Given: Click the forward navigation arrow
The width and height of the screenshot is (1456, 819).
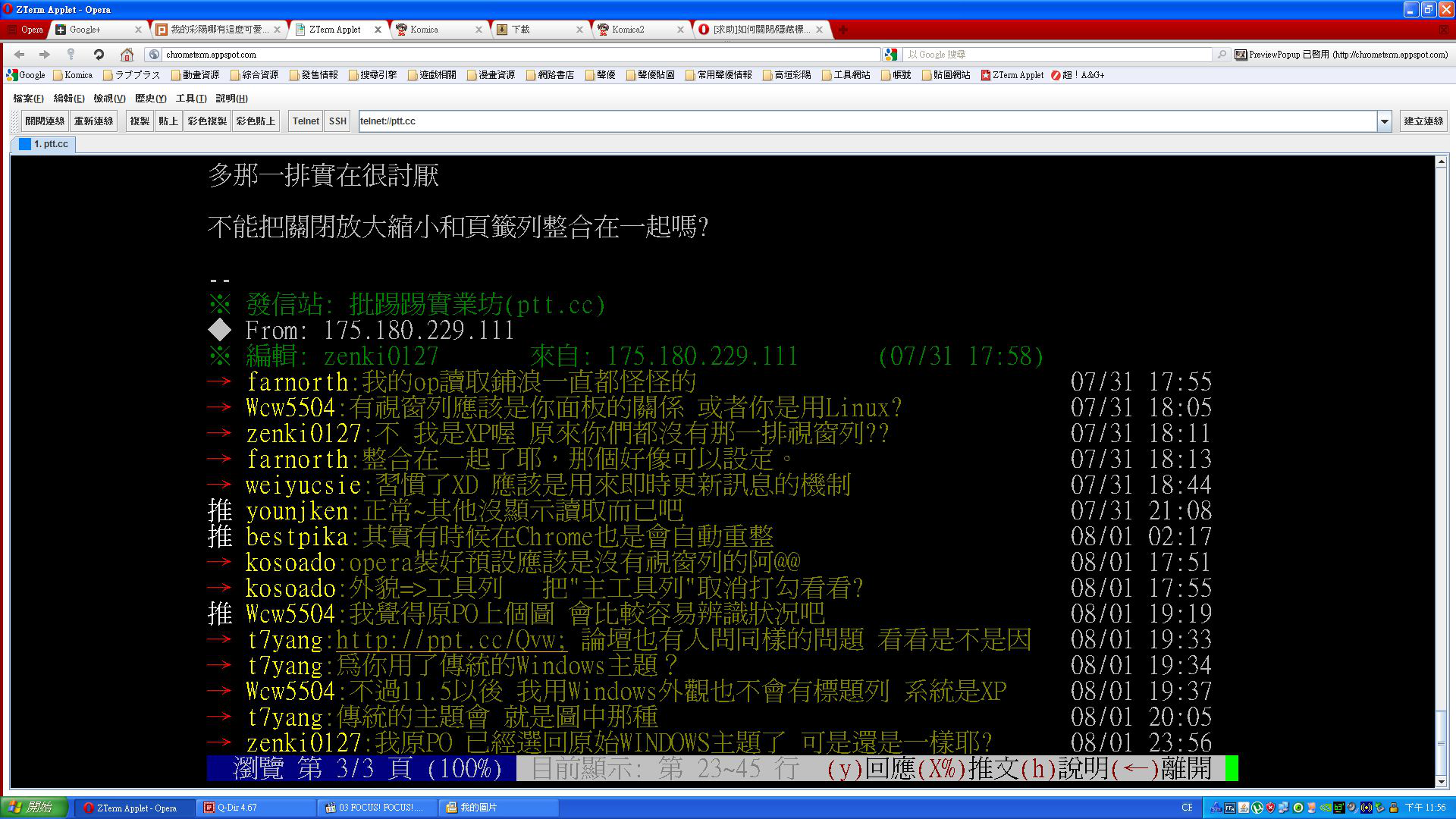Looking at the screenshot, I should 45,55.
